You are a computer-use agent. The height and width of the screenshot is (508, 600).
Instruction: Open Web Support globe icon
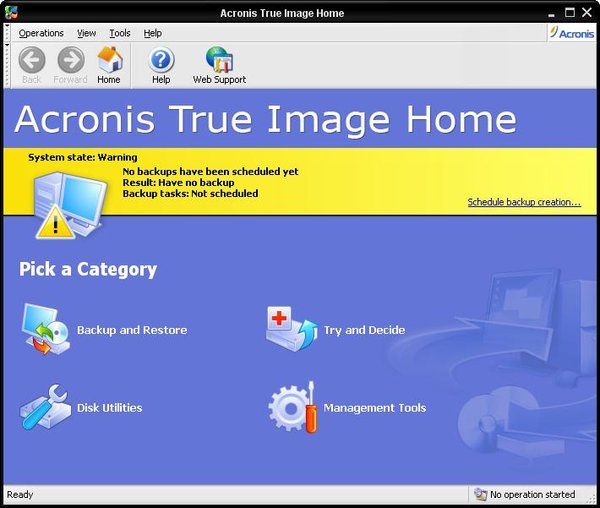pos(220,60)
